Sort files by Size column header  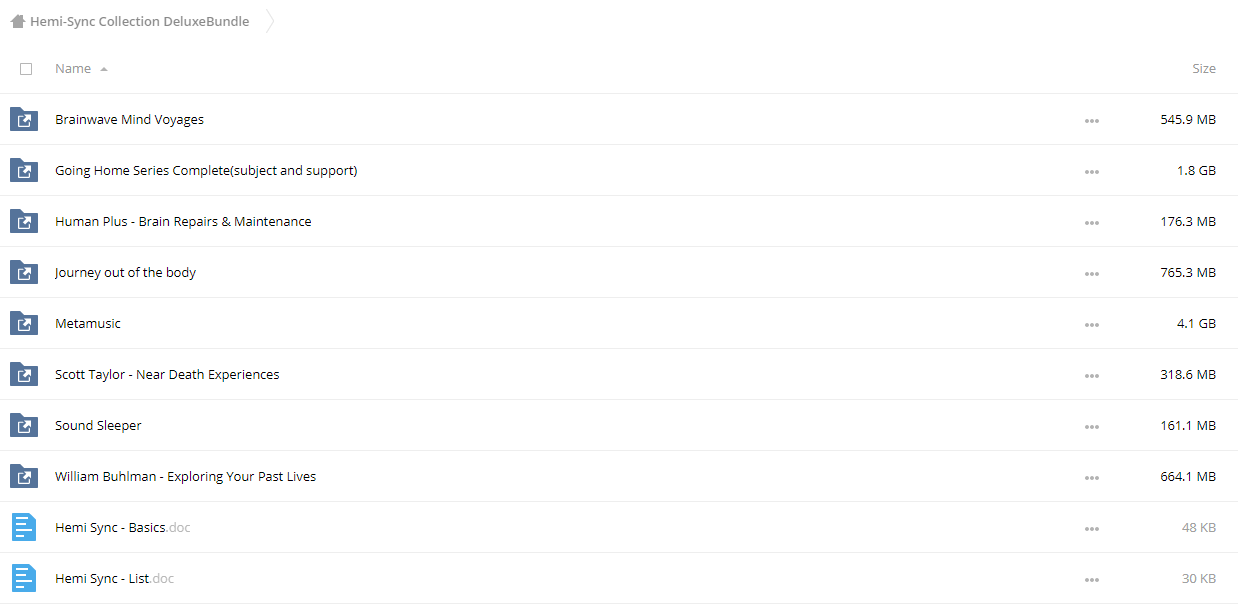tap(1204, 68)
